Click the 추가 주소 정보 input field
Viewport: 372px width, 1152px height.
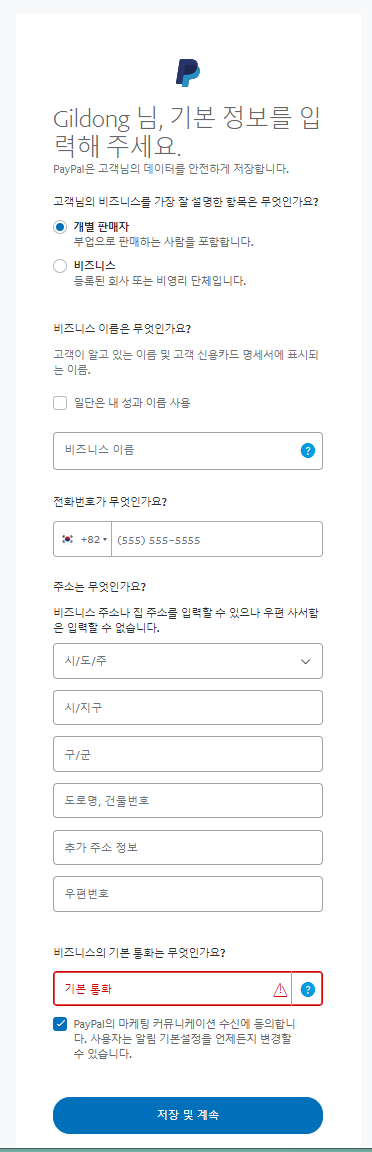pos(188,848)
